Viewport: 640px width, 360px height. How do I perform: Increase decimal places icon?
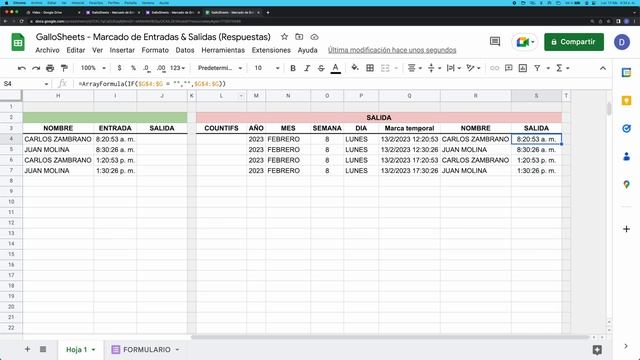point(161,68)
